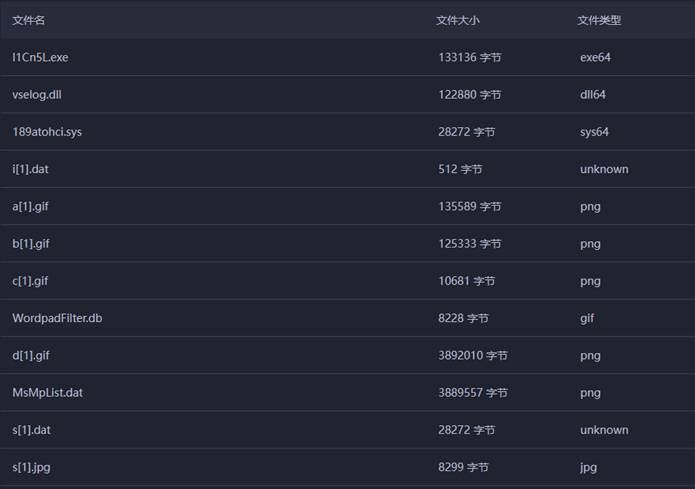Sort by the 文件大小 column header
695x489 pixels.
coord(458,20)
